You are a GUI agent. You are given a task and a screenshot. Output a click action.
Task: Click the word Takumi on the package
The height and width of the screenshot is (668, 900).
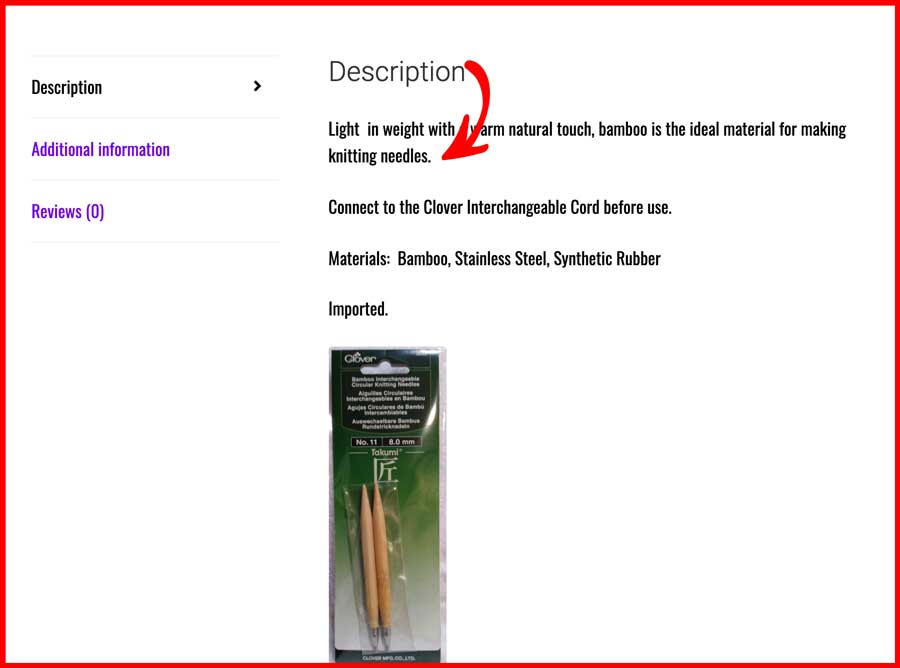(385, 452)
